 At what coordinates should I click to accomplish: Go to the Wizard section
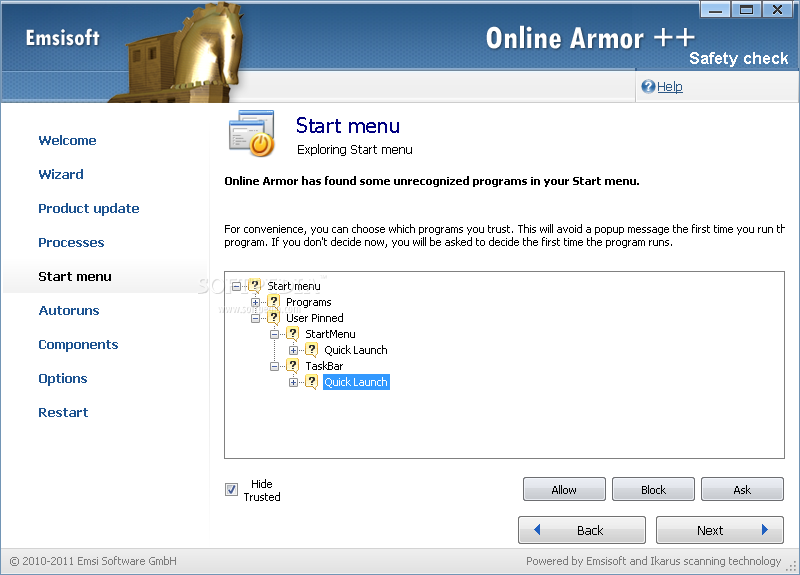coord(61,174)
